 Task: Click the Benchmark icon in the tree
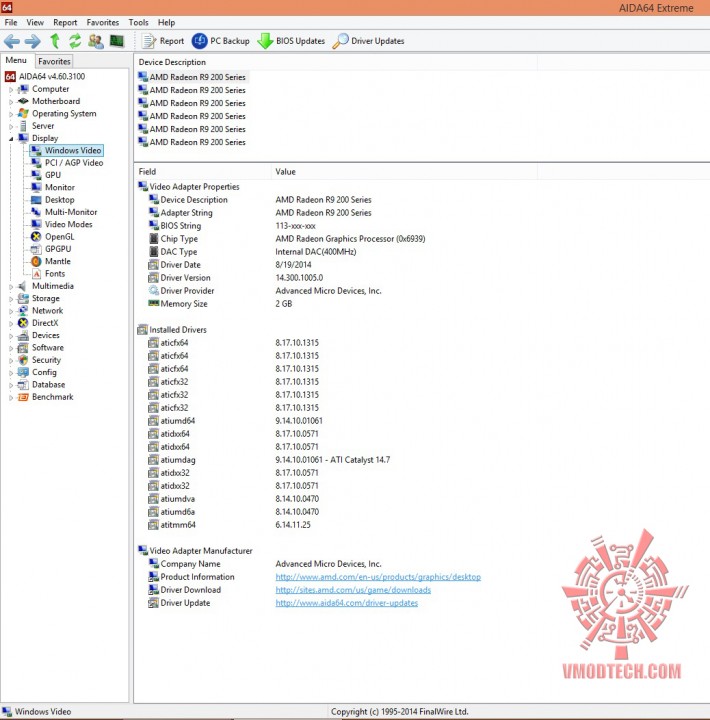pos(23,397)
